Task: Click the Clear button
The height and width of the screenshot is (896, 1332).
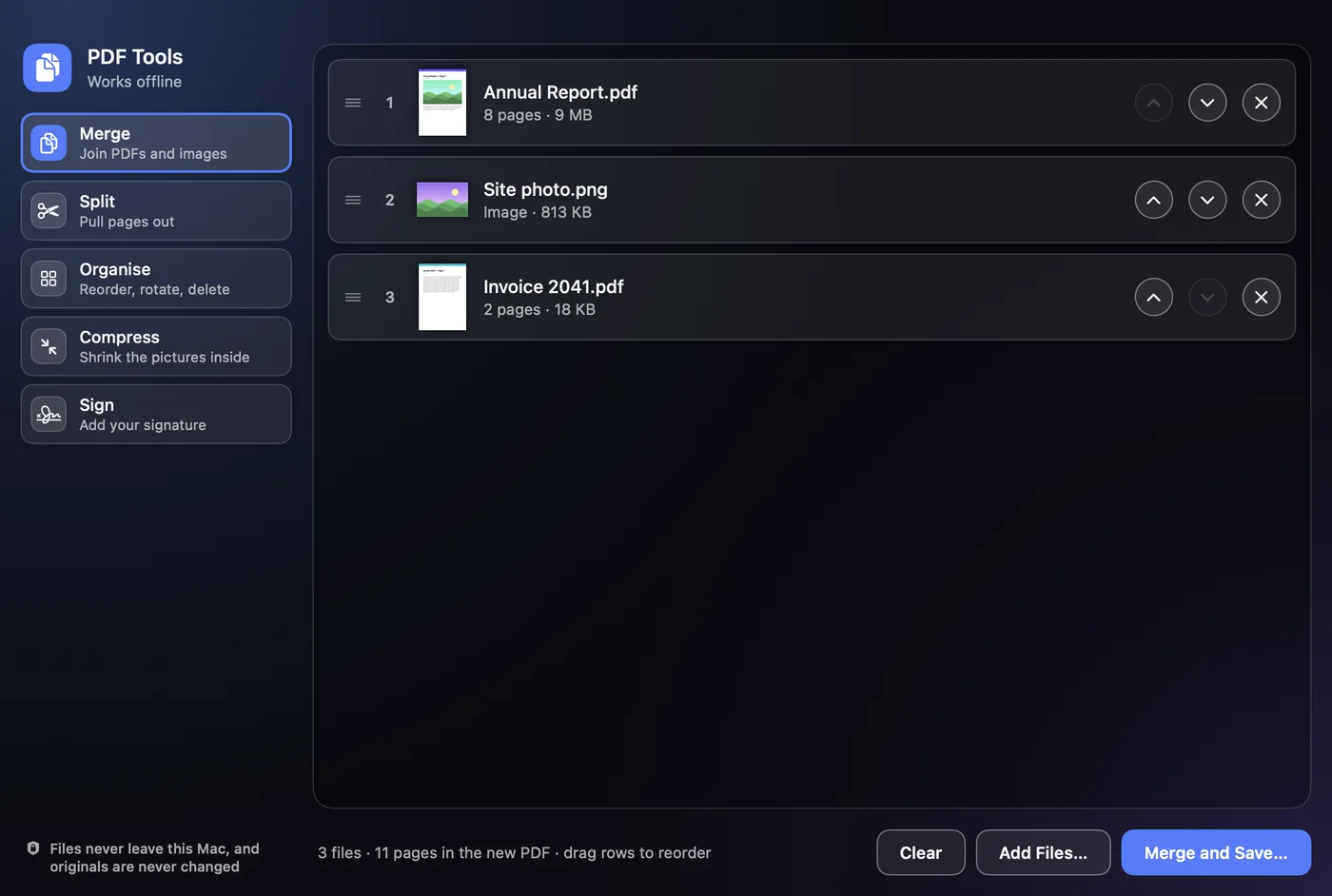Action: click(921, 852)
